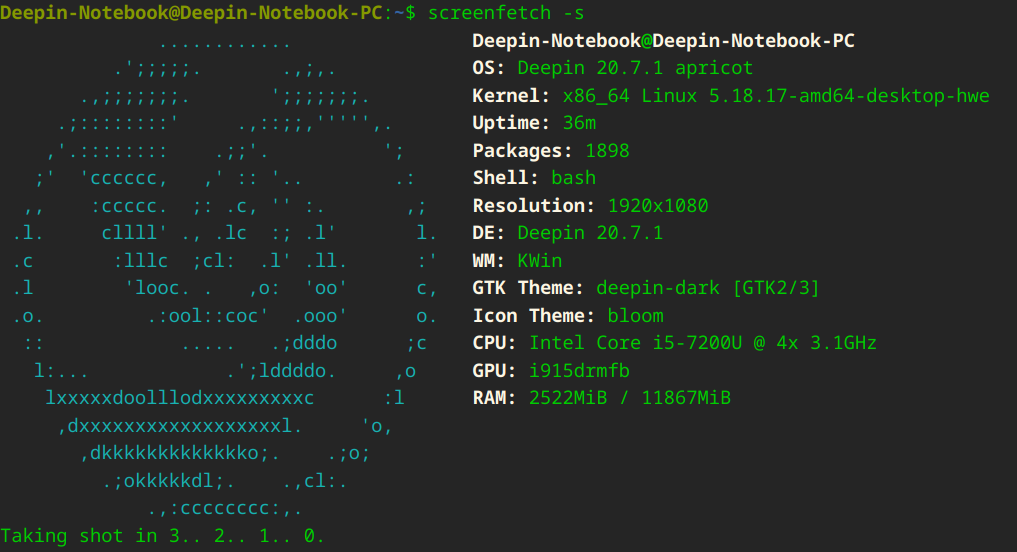Click the Kernel version text

(x=775, y=97)
